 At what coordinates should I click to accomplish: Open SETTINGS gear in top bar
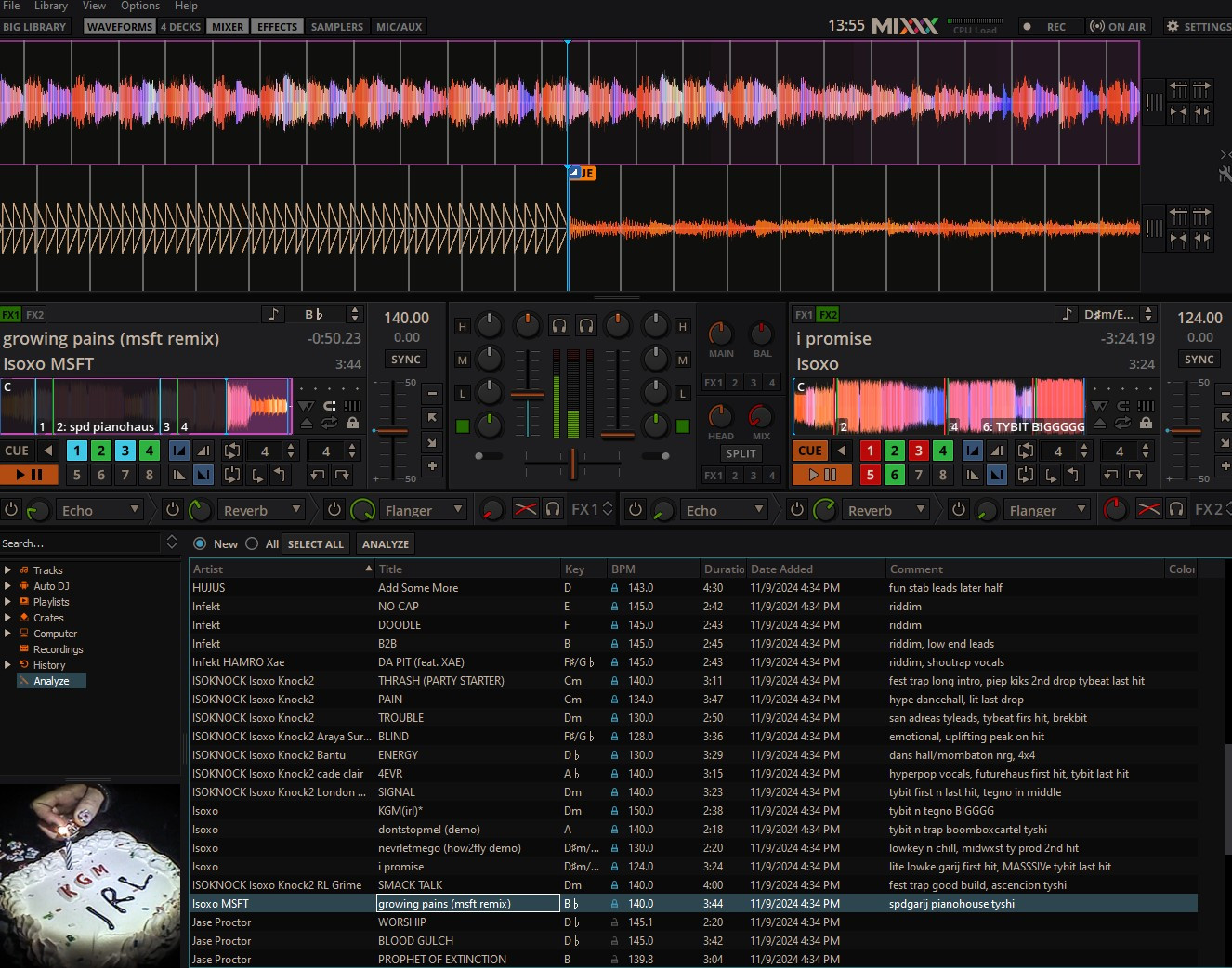[x=1199, y=26]
